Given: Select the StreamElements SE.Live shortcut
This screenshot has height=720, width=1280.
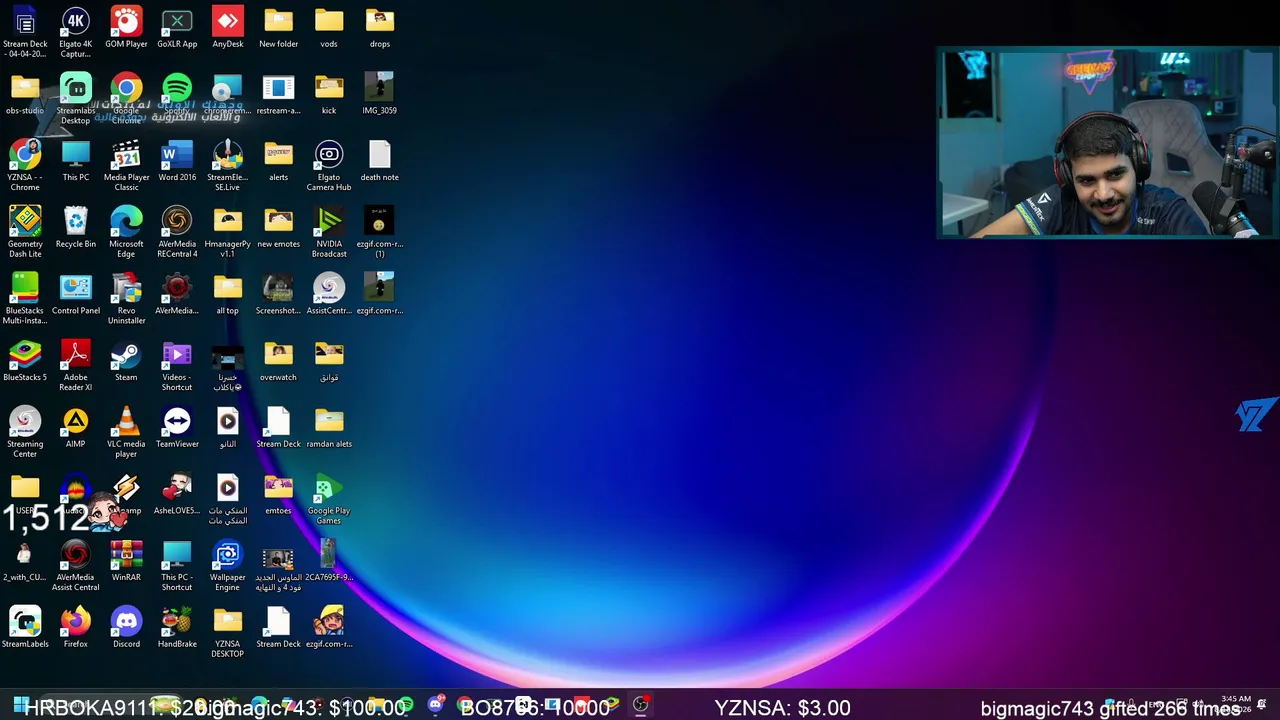Looking at the screenshot, I should (x=228, y=166).
